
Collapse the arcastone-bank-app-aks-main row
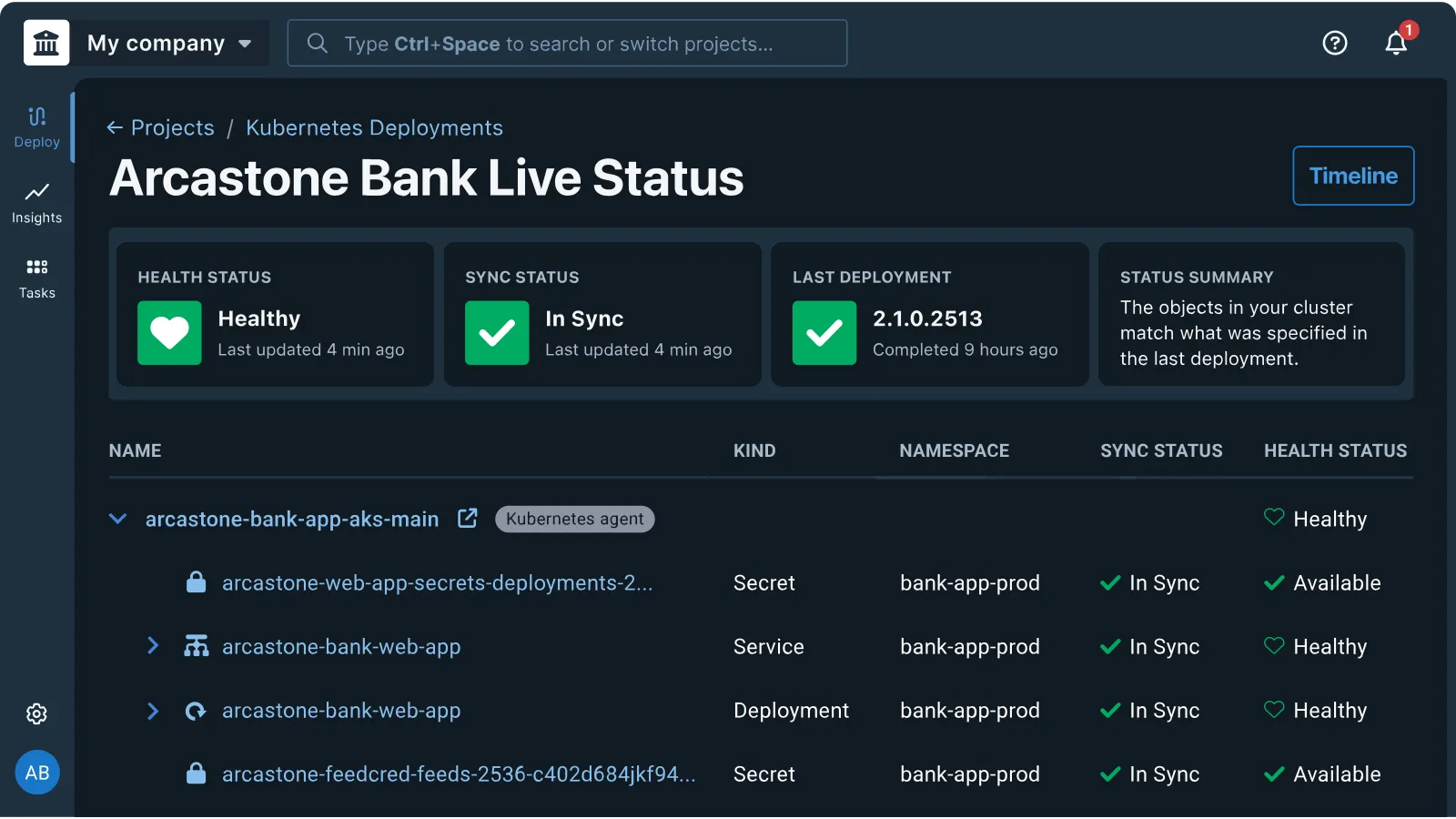pyautogui.click(x=118, y=519)
